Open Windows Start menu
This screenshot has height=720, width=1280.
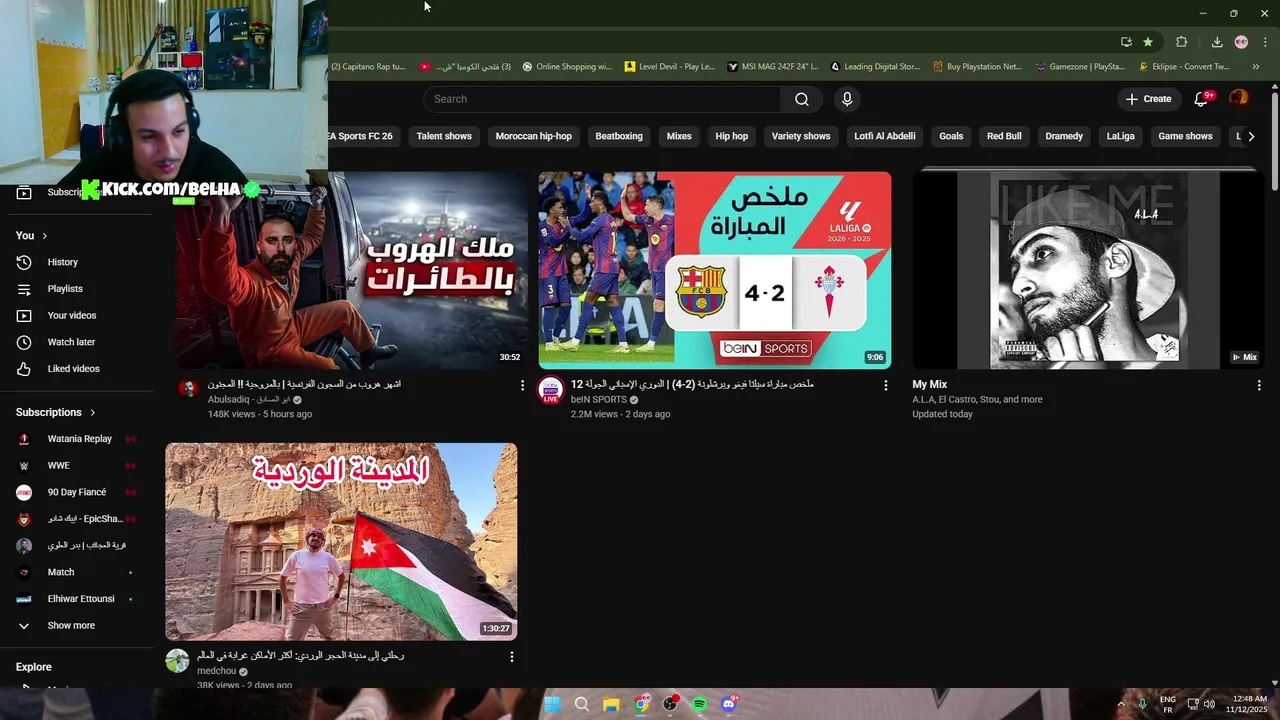pyautogui.click(x=552, y=704)
